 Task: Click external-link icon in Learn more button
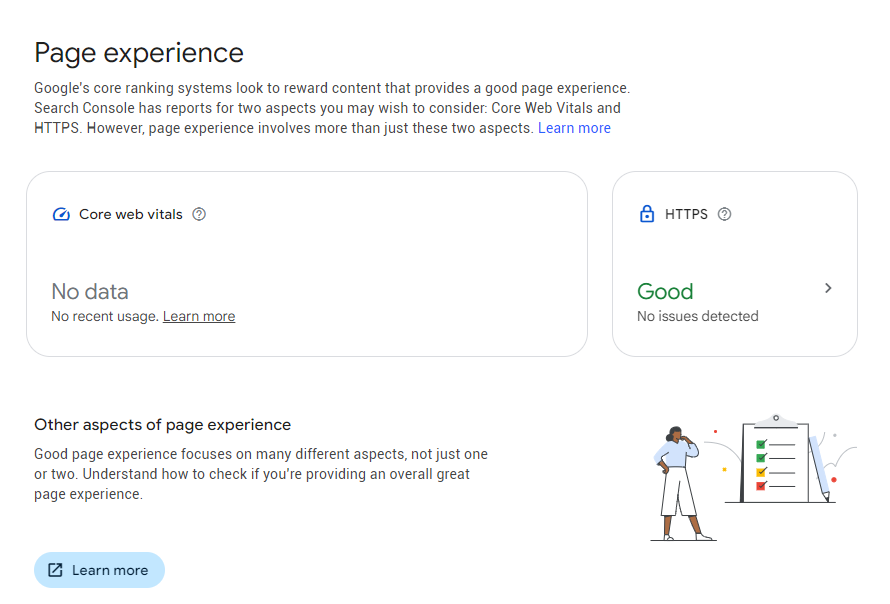pyautogui.click(x=56, y=570)
